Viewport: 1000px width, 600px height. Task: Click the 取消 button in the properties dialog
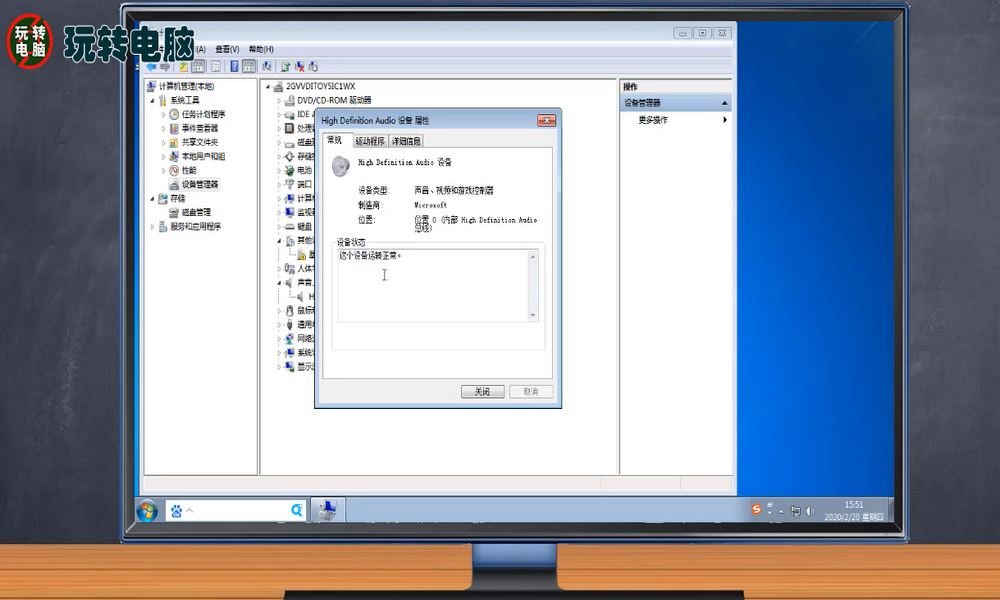[x=531, y=391]
